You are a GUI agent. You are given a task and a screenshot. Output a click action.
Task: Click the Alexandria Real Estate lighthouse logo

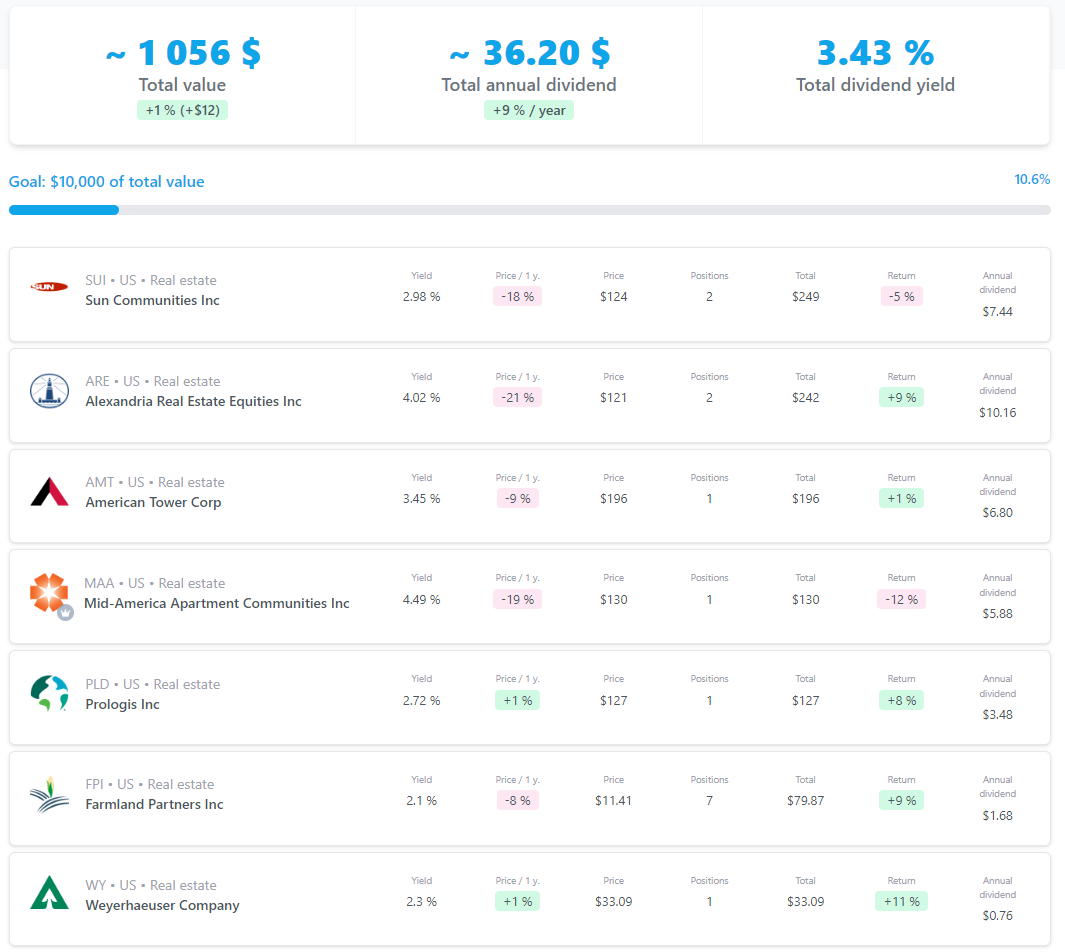click(x=49, y=391)
